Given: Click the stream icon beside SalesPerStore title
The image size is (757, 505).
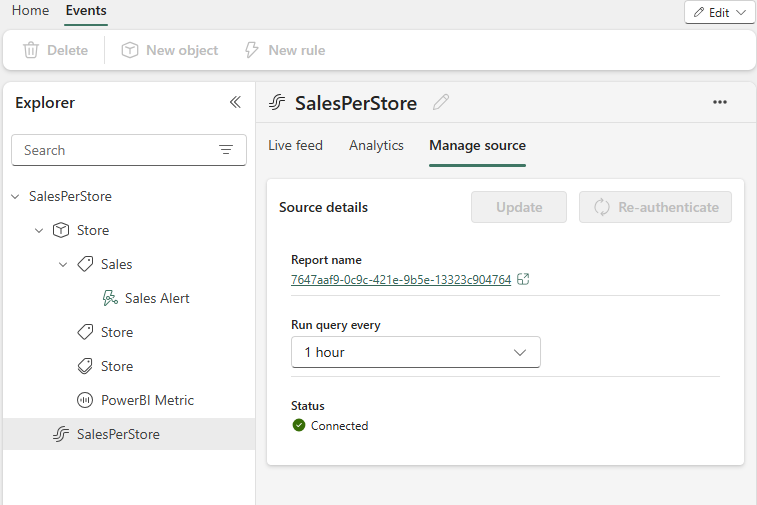Looking at the screenshot, I should click(x=277, y=102).
